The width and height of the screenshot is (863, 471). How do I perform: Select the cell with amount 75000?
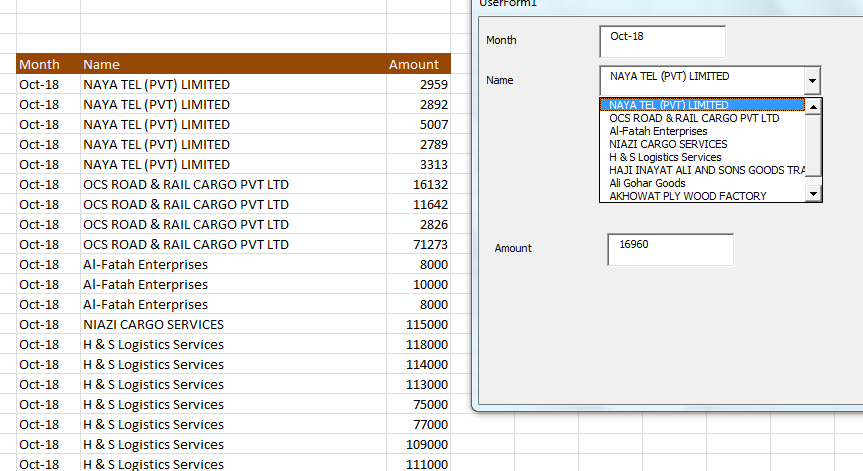pyautogui.click(x=418, y=404)
